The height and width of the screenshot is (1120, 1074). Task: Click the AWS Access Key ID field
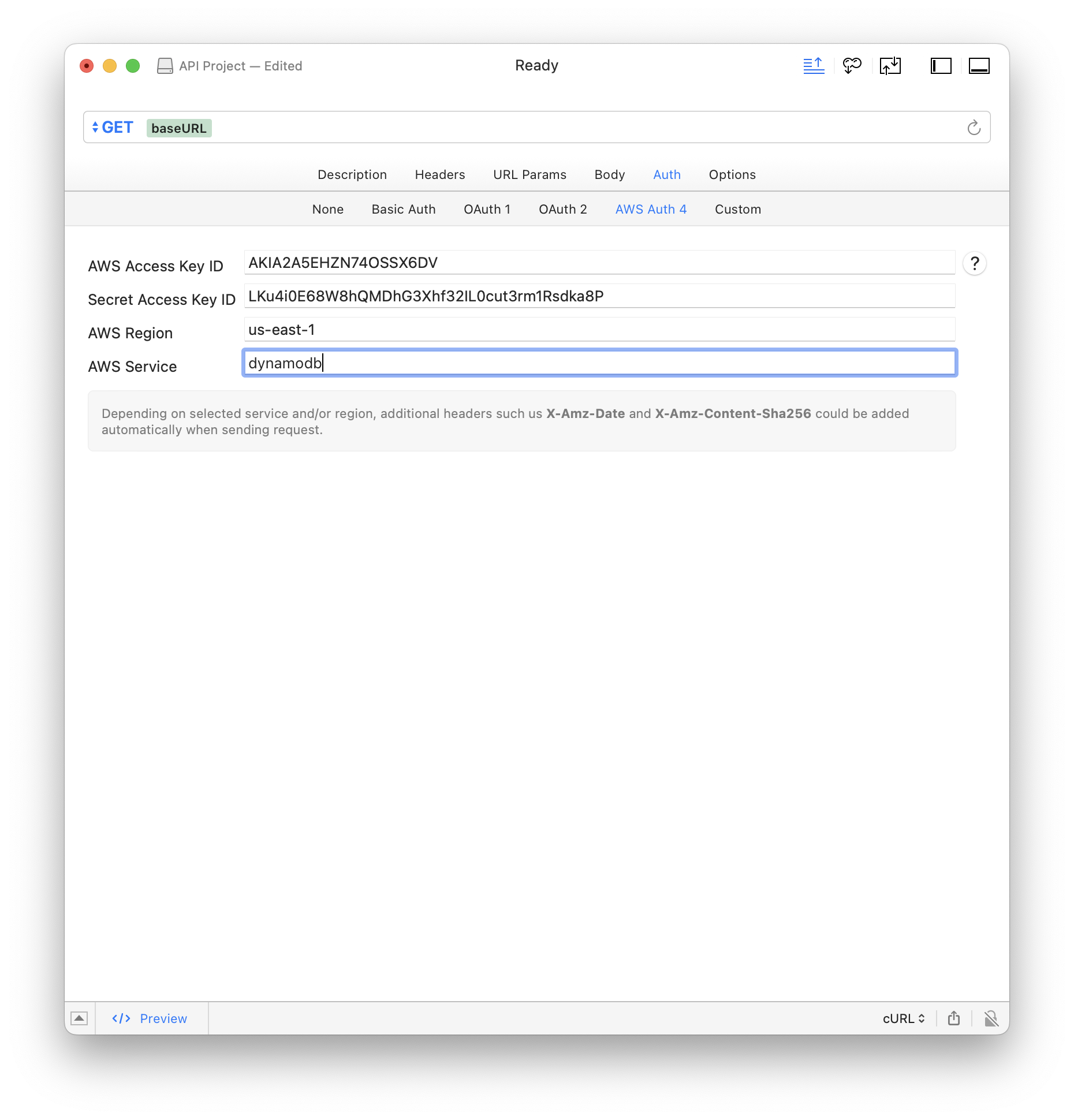pos(599,263)
